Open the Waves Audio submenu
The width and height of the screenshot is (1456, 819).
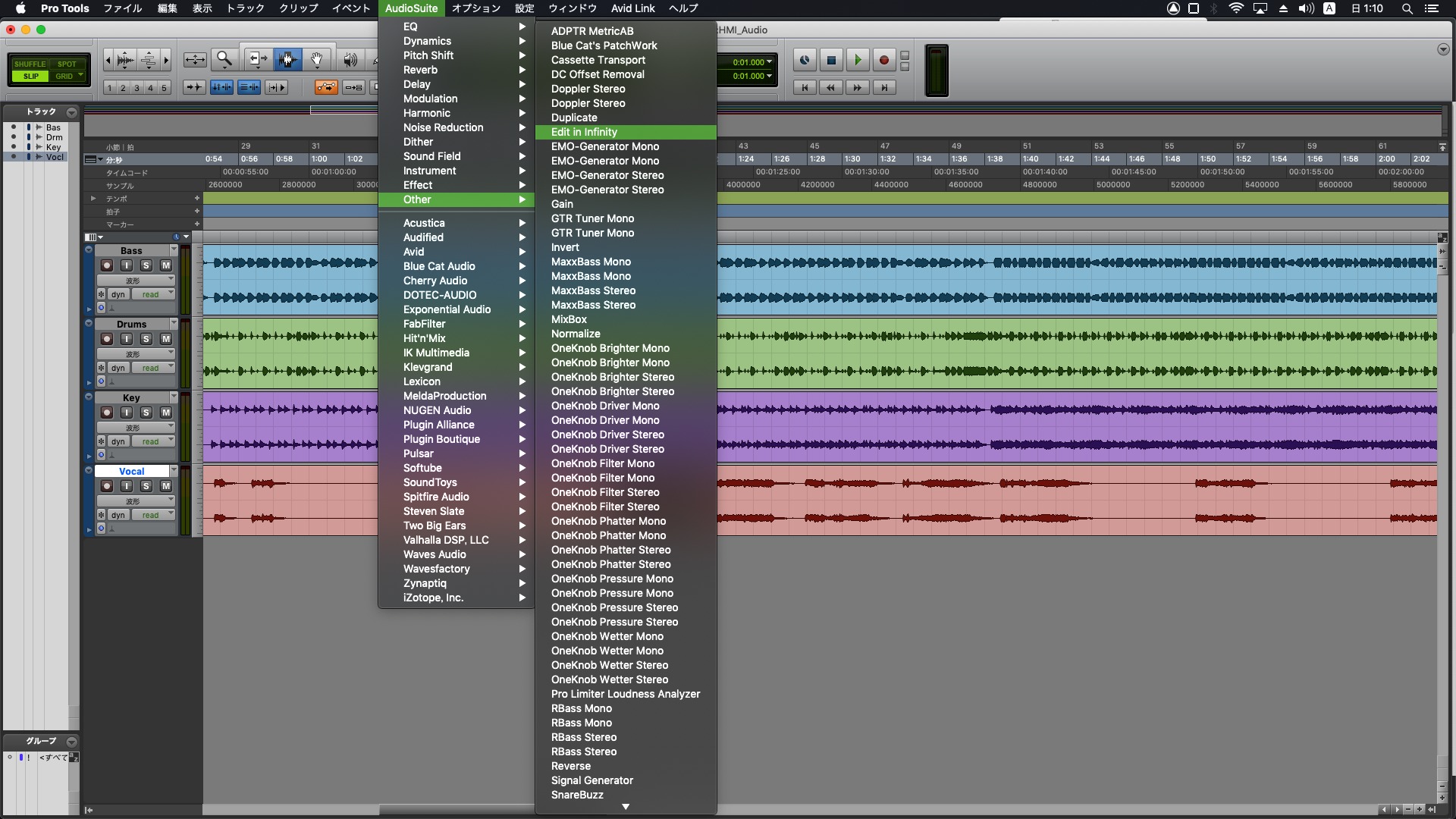pos(456,554)
